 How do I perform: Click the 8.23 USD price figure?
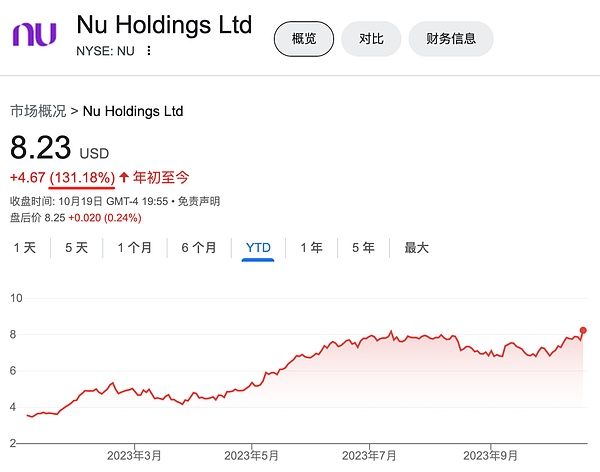tap(41, 149)
